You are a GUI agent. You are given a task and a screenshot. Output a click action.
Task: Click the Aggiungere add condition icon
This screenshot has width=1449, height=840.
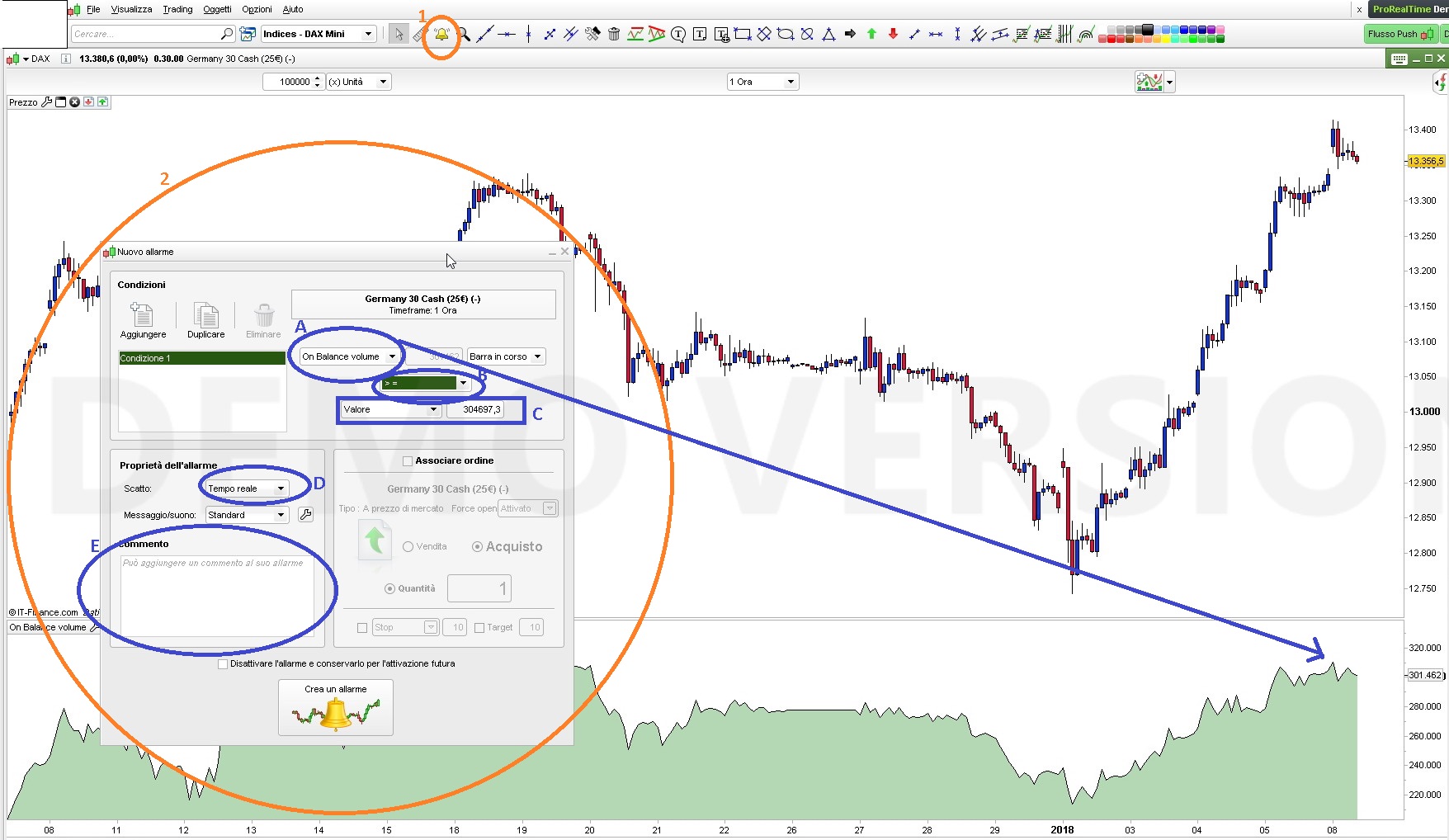[142, 314]
